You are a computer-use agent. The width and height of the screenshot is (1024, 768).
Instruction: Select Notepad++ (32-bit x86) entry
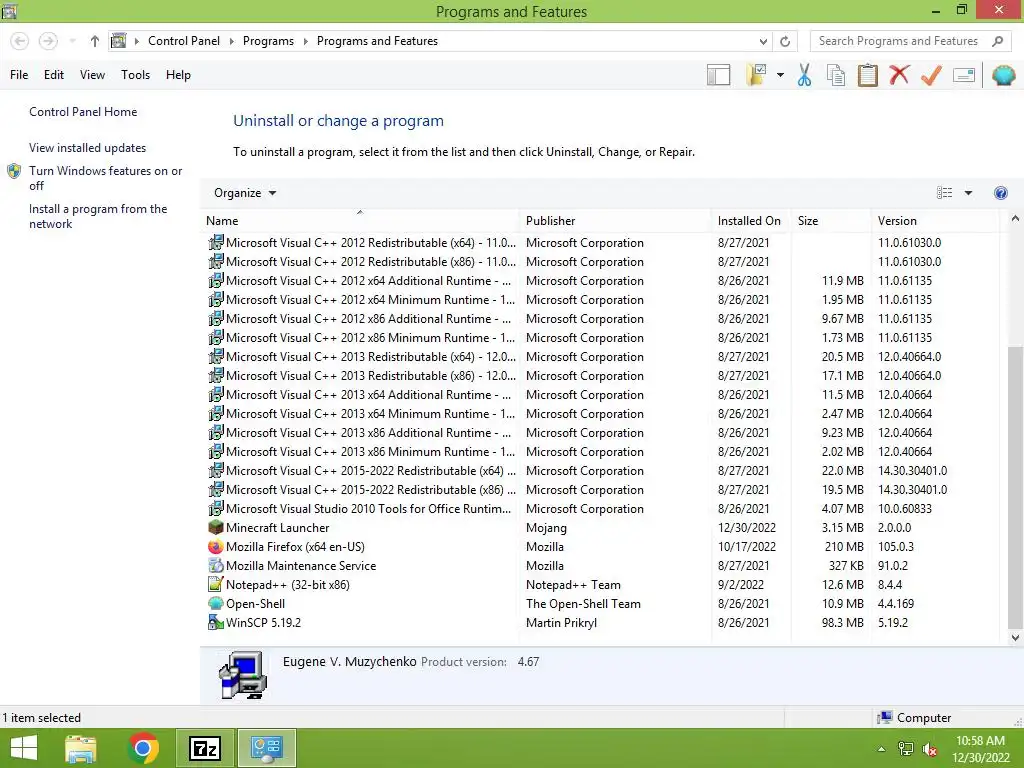pos(601,584)
